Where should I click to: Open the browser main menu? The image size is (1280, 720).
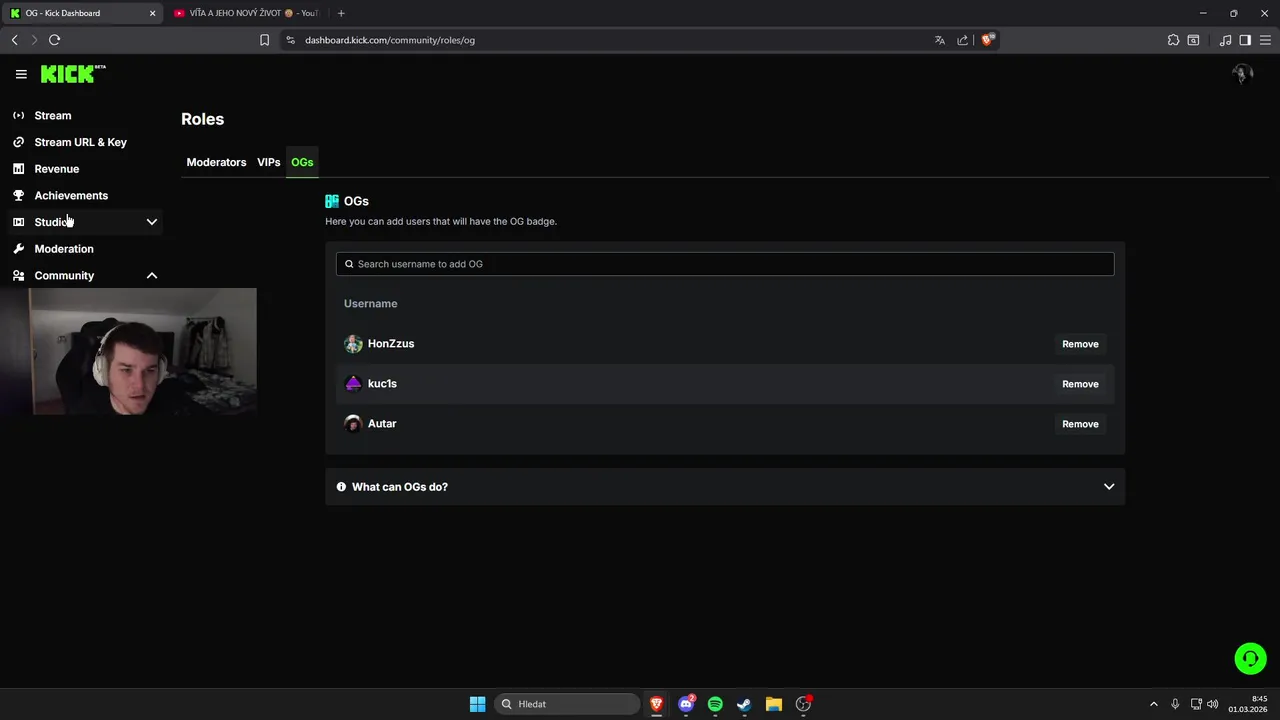(x=1266, y=40)
